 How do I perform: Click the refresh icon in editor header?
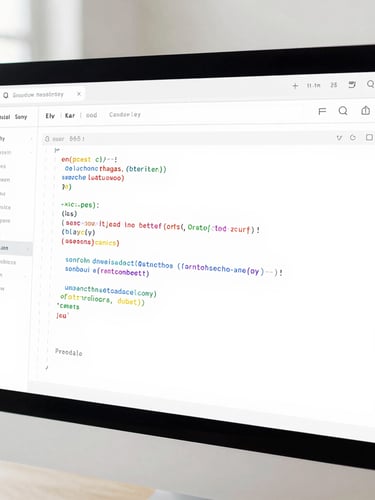tap(353, 137)
